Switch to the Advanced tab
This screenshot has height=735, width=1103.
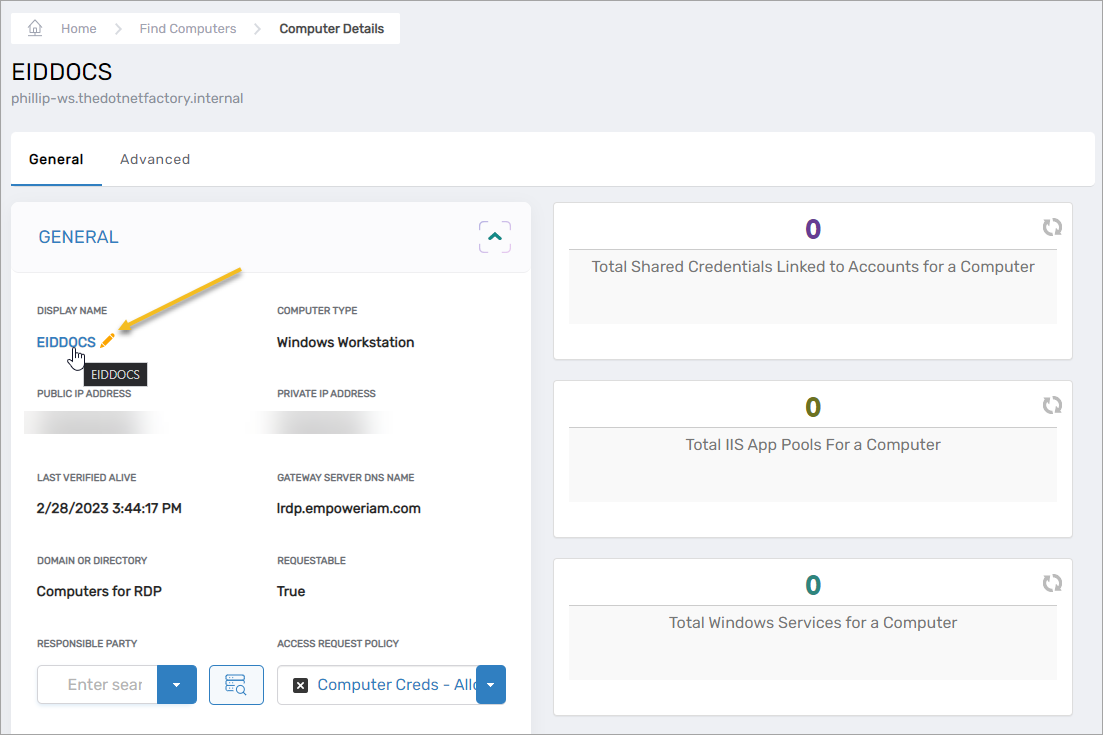click(155, 159)
